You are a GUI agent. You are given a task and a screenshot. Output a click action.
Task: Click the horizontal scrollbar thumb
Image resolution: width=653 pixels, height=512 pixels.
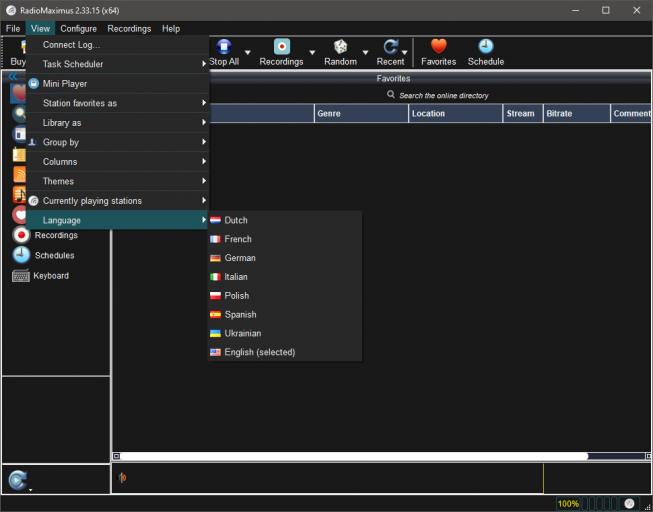pyautogui.click(x=354, y=456)
